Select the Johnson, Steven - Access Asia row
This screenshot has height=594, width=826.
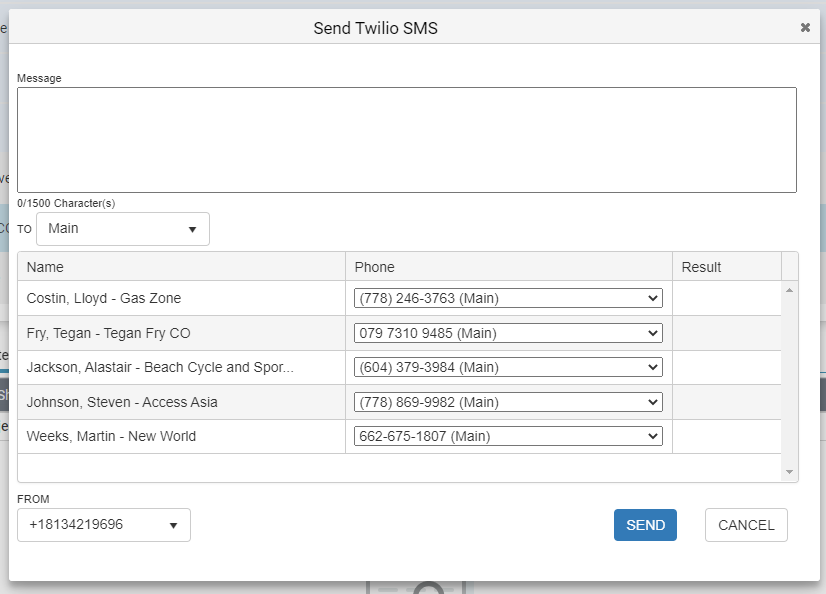click(x=399, y=402)
